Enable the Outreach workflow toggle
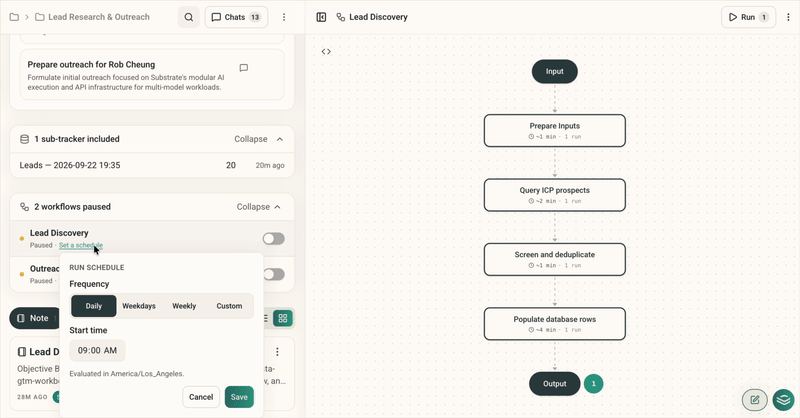 274,275
